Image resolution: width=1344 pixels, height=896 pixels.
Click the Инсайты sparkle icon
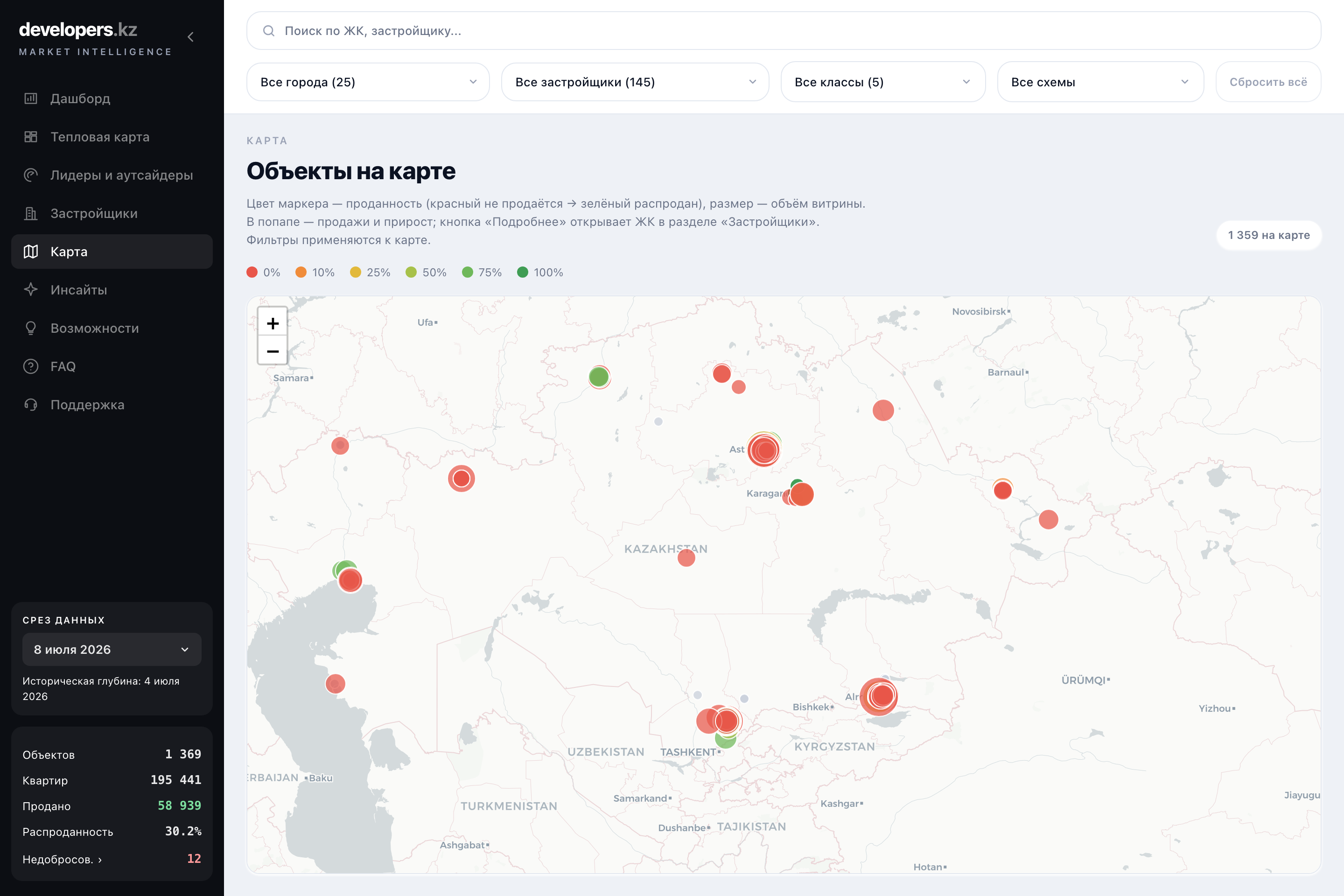(31, 290)
